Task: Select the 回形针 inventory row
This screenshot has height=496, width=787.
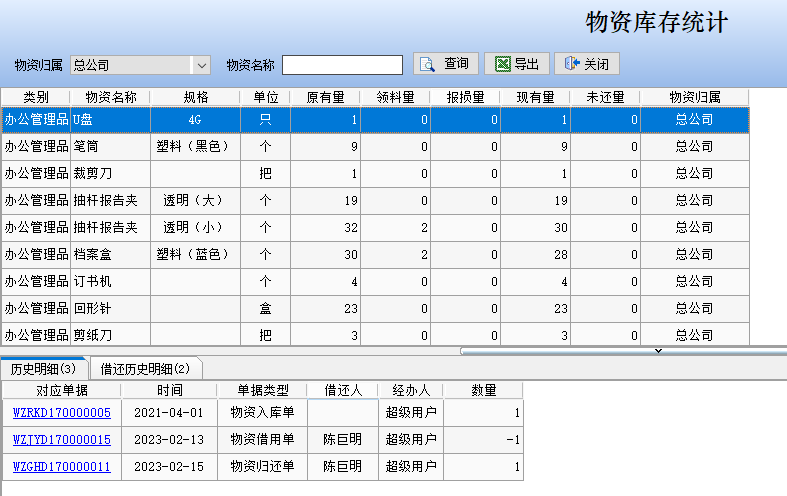Action: point(110,309)
